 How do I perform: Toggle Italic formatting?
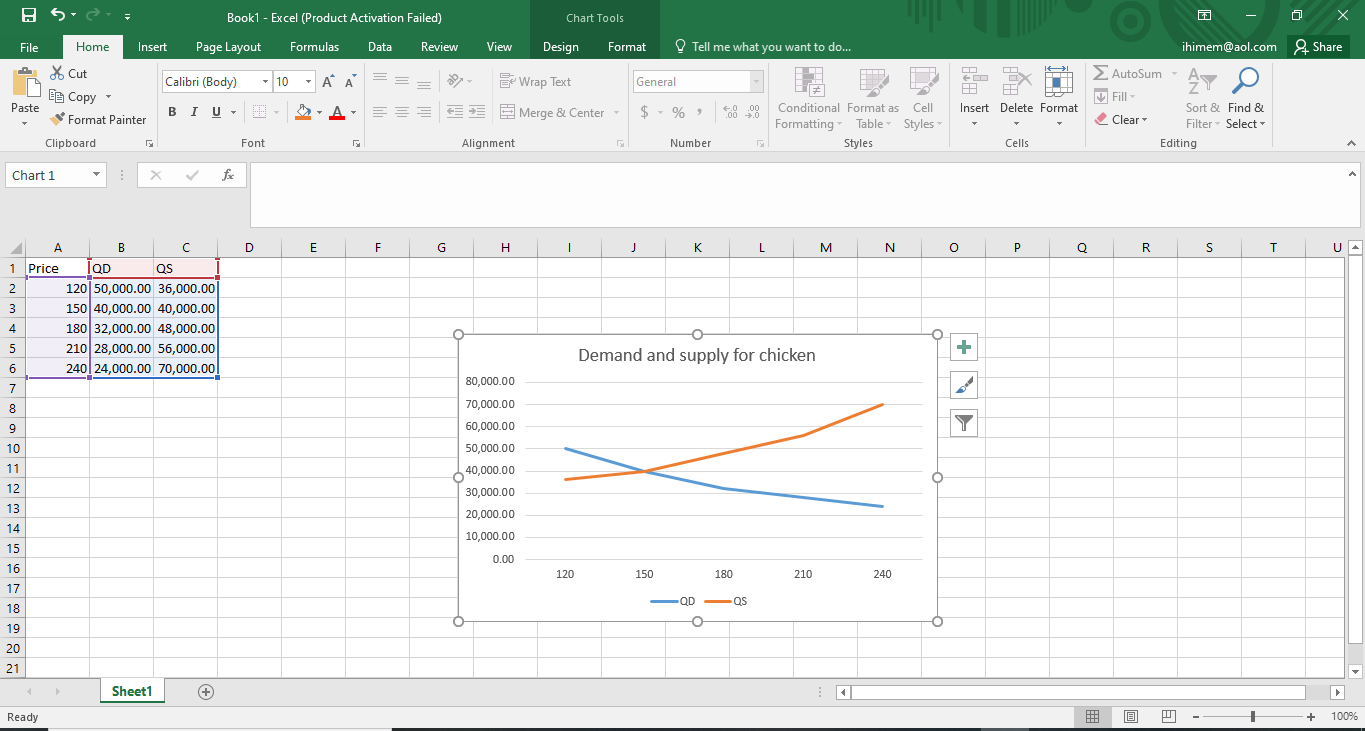[195, 112]
